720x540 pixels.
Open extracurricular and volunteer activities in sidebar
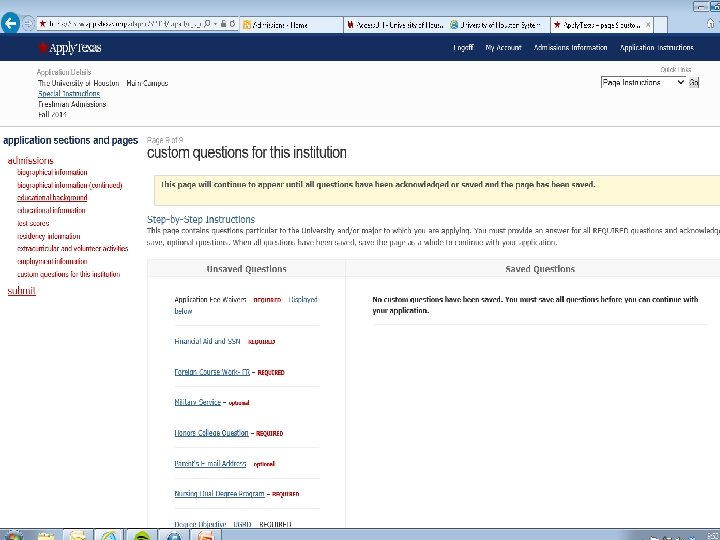click(x=73, y=248)
